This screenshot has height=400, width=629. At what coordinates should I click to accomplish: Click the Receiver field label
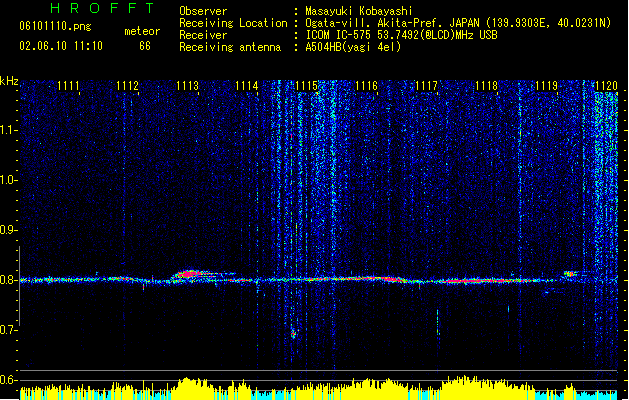203,35
